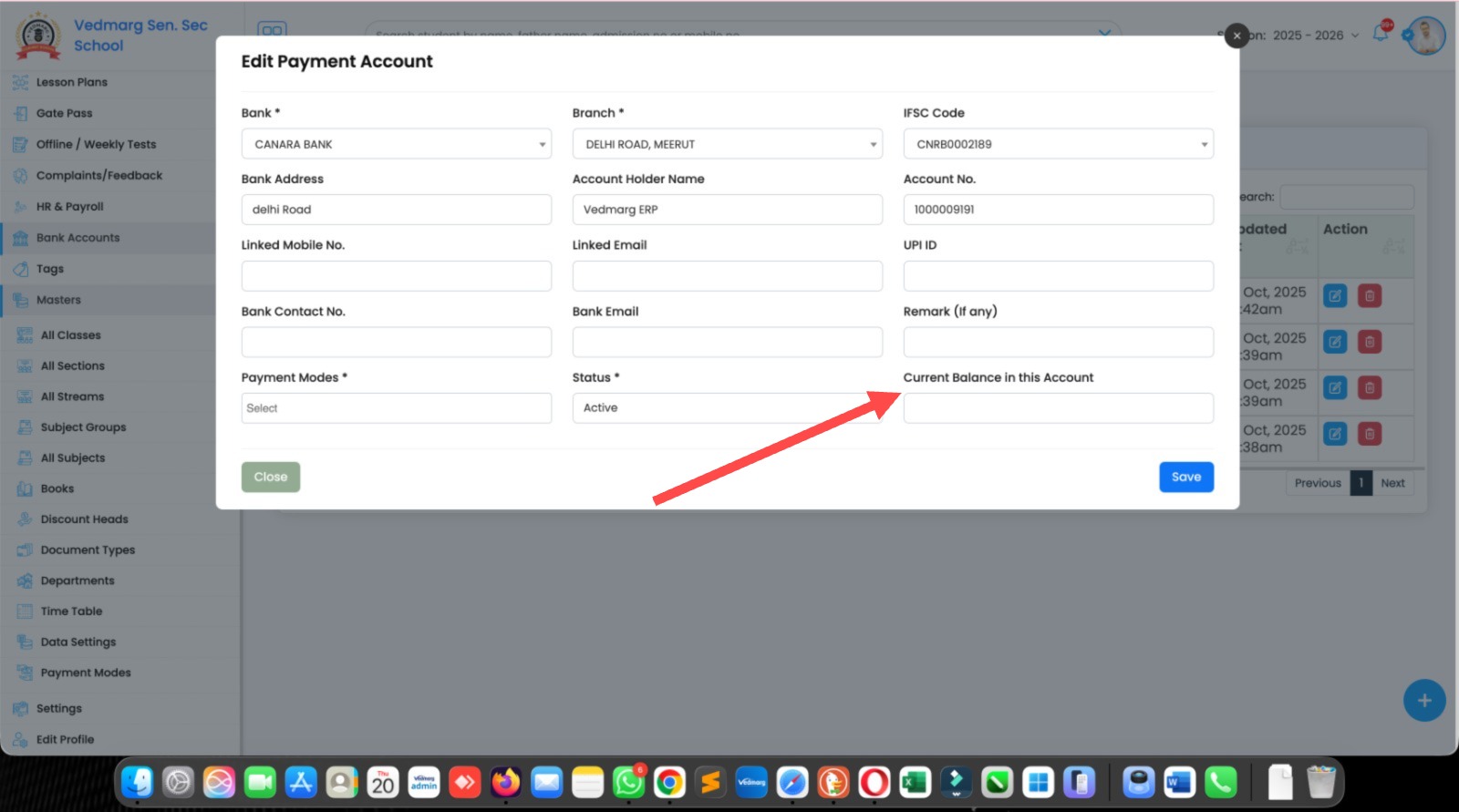Go to the Next page

click(1392, 483)
